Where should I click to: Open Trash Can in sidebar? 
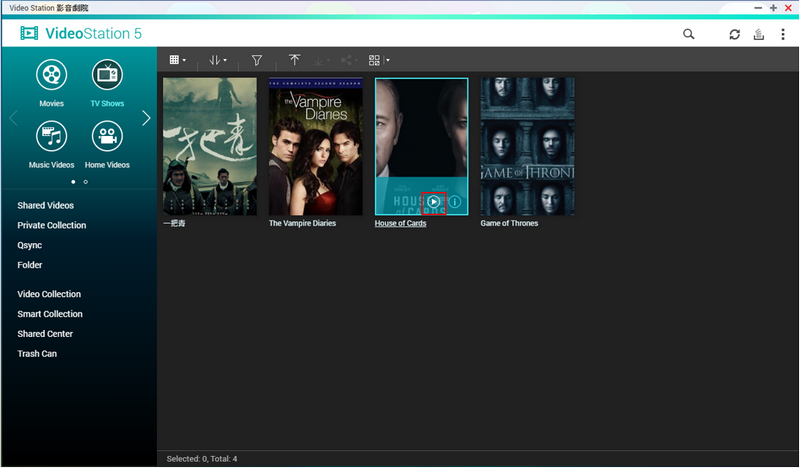coord(37,354)
